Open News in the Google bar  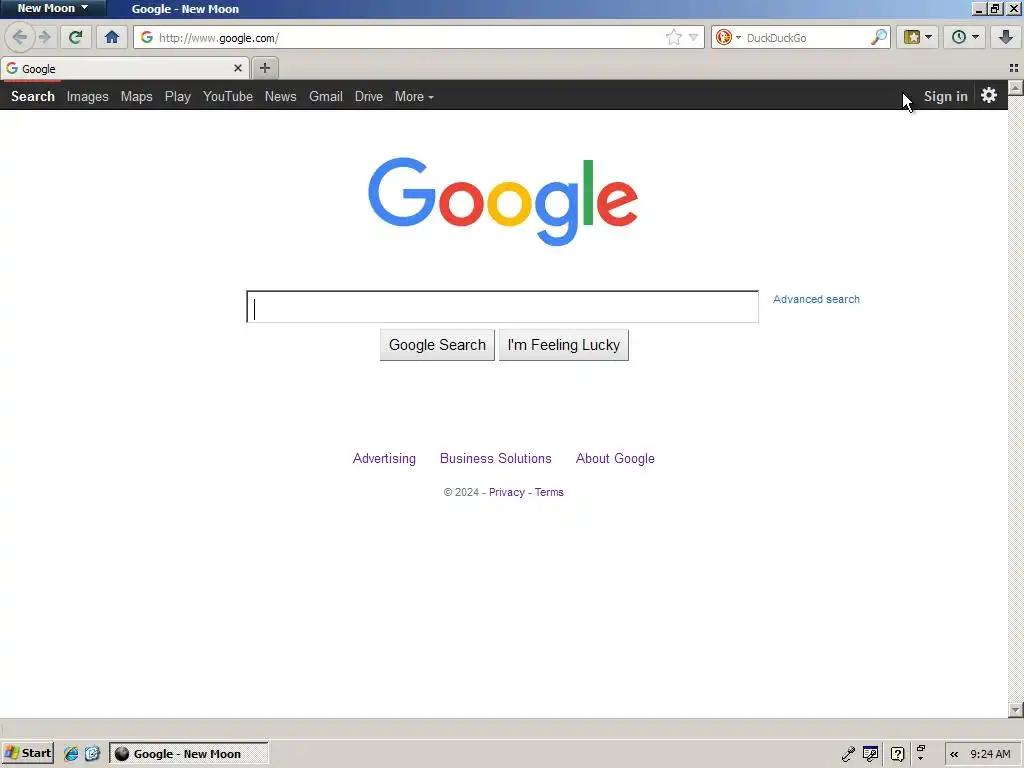click(x=280, y=96)
